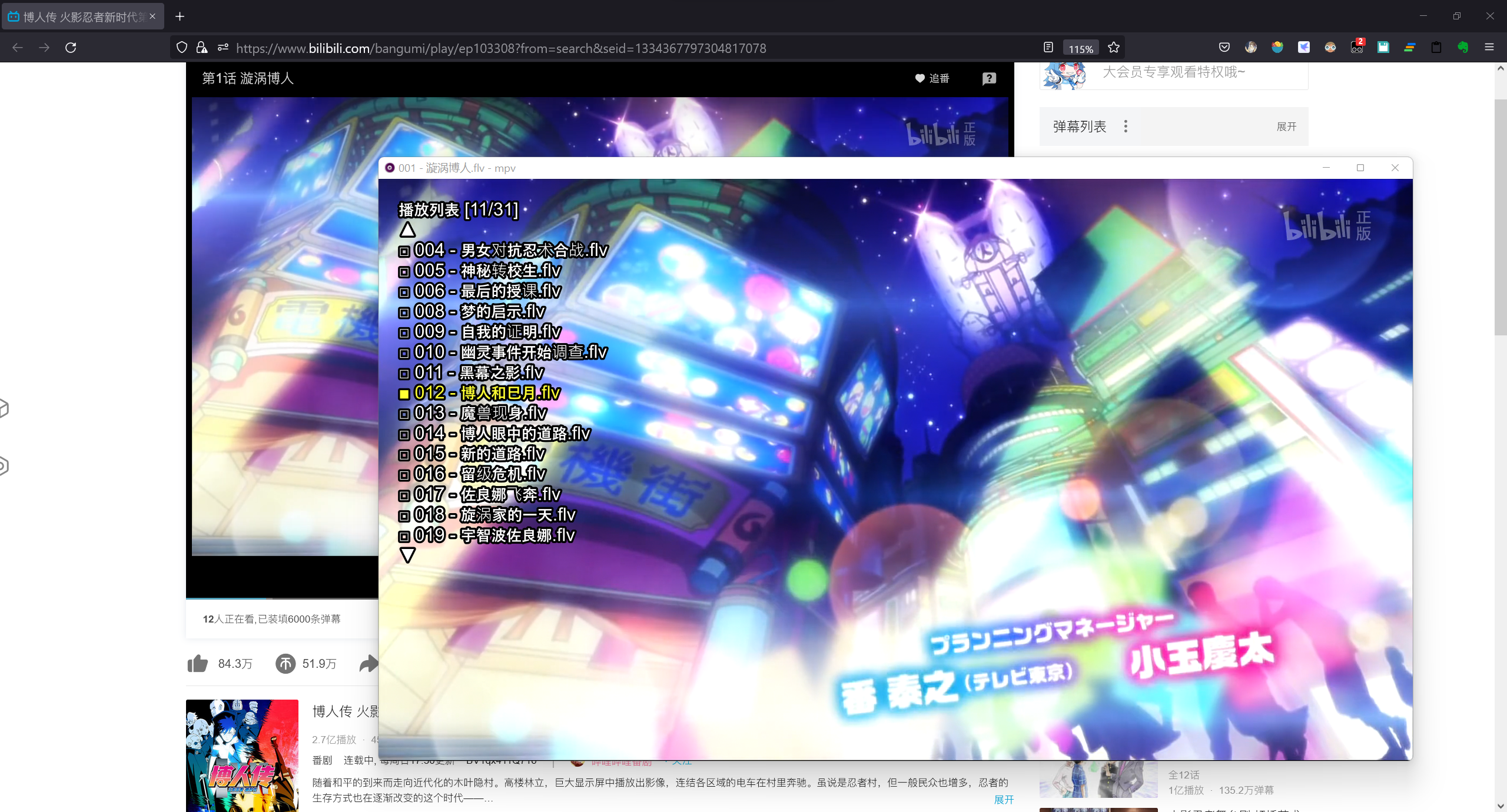
Task: Click the Pocket save icon
Action: (1224, 48)
